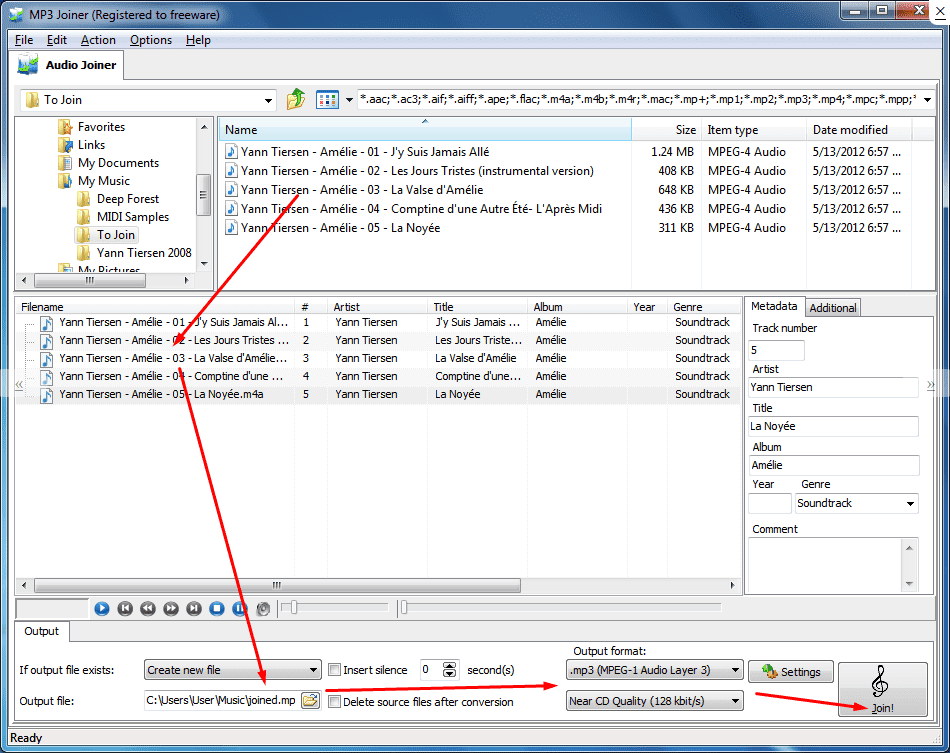Click the view mode grid icon
Viewport: 950px width, 753px height.
tap(327, 99)
